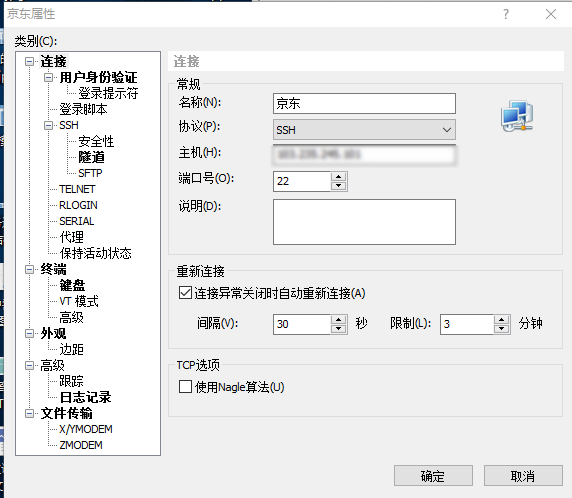Select 跟踪 category

tap(72, 381)
